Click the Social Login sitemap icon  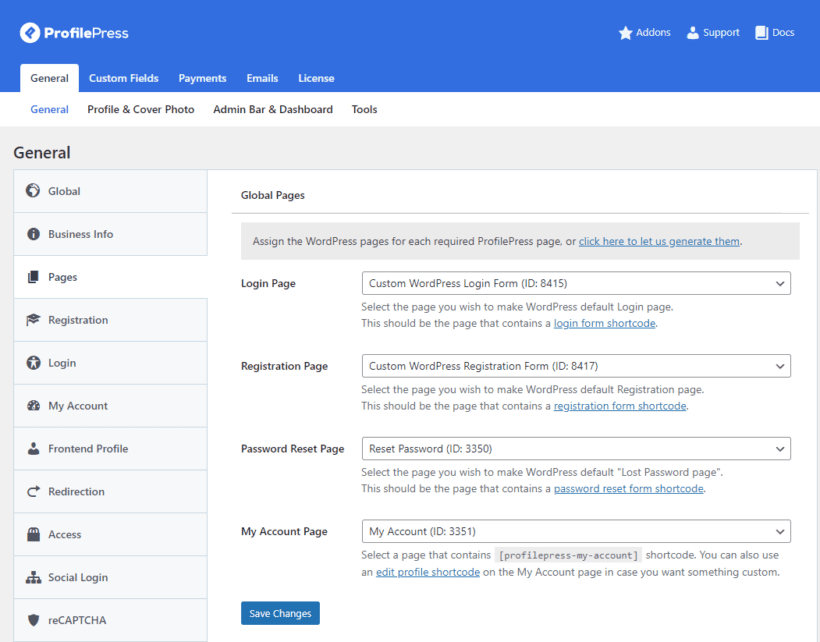[x=33, y=578]
